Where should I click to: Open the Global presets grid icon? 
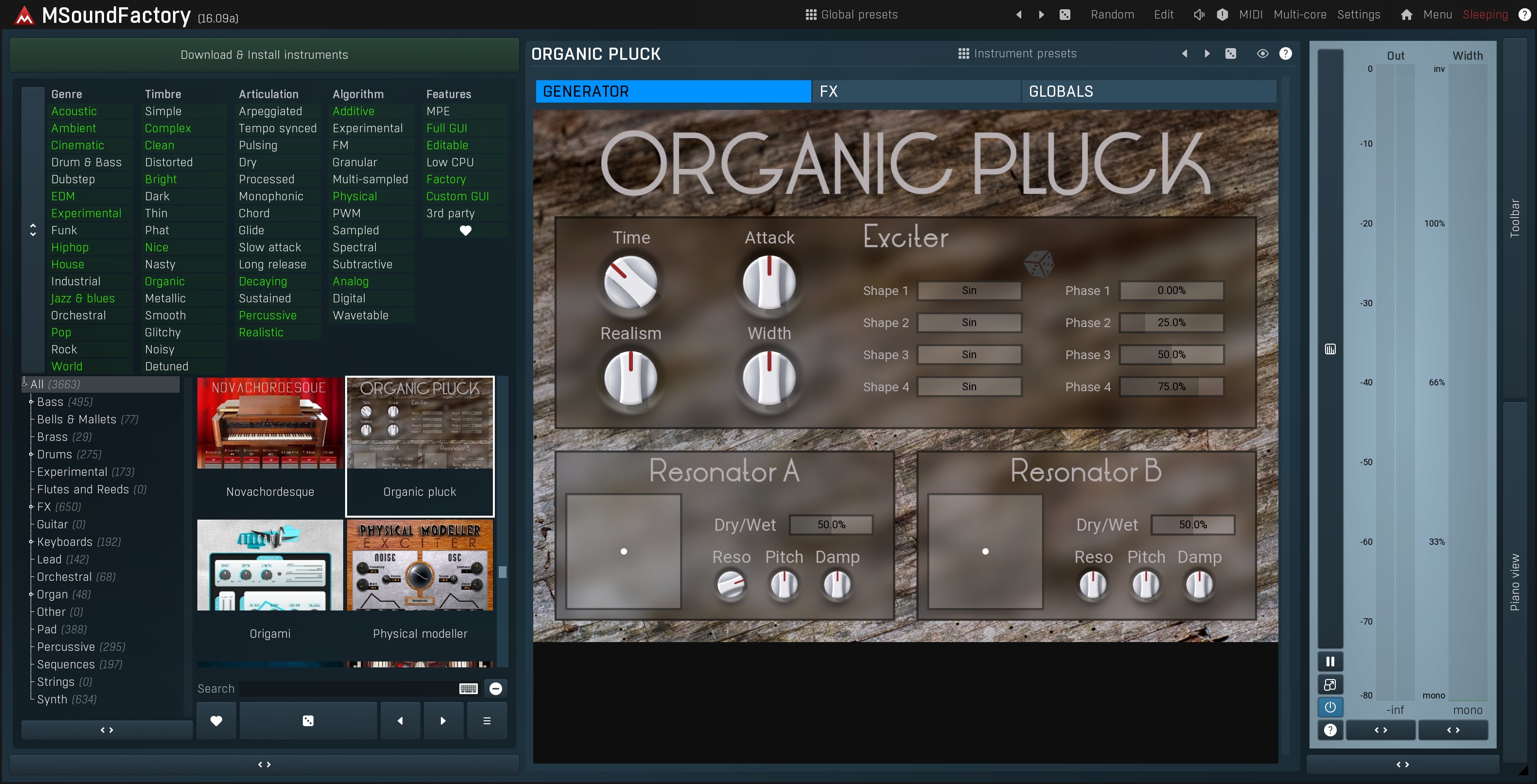[x=810, y=14]
